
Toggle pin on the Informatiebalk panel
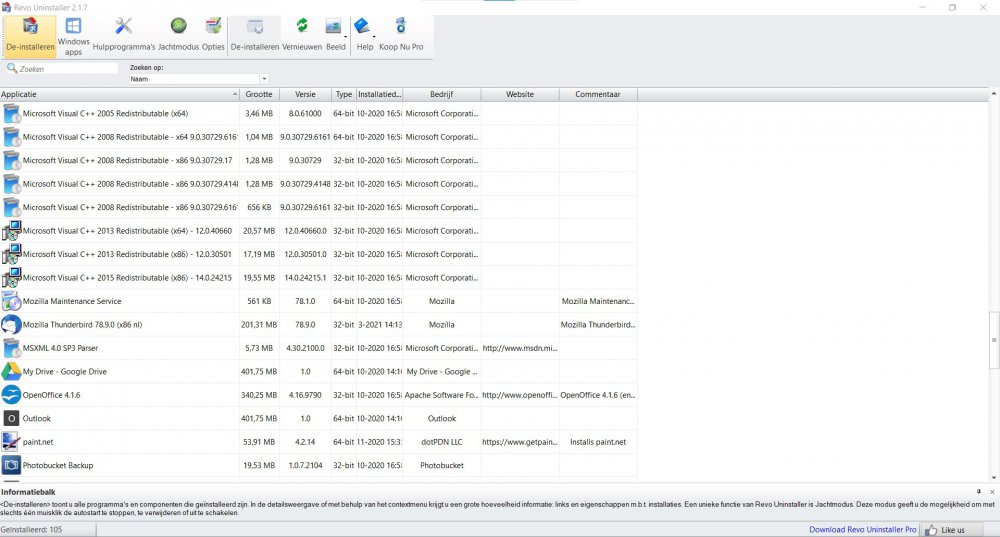[x=978, y=492]
